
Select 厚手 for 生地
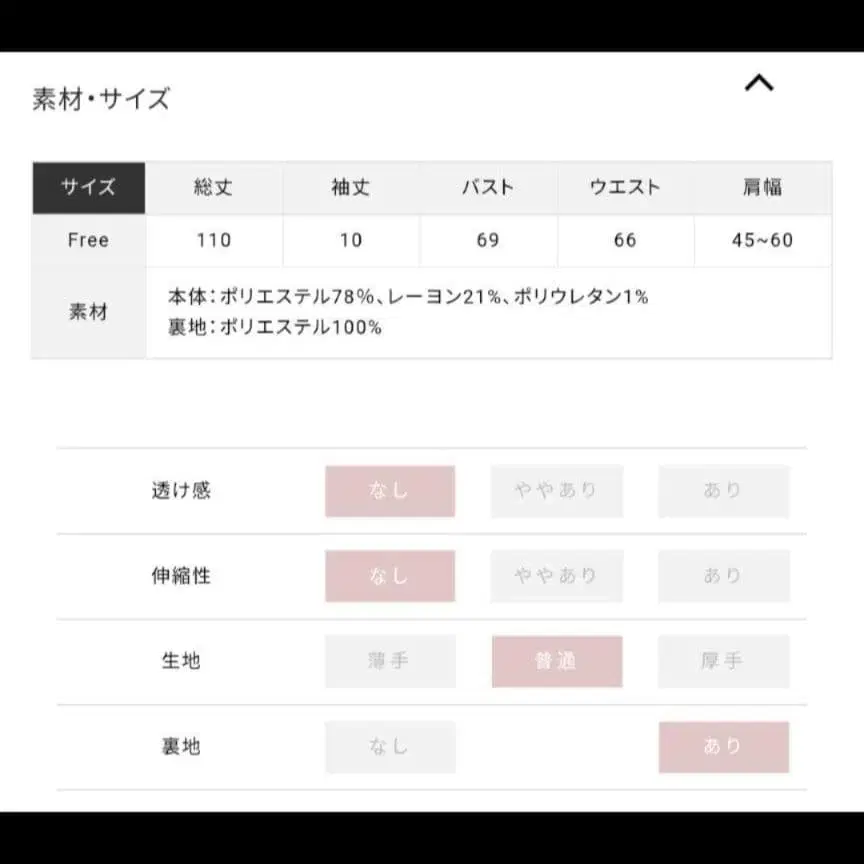[723, 661]
